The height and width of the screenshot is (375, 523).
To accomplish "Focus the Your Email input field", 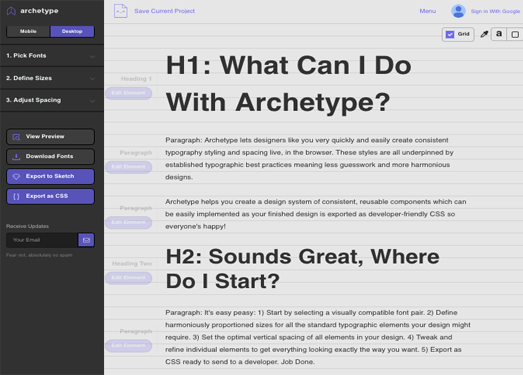I will 42,240.
